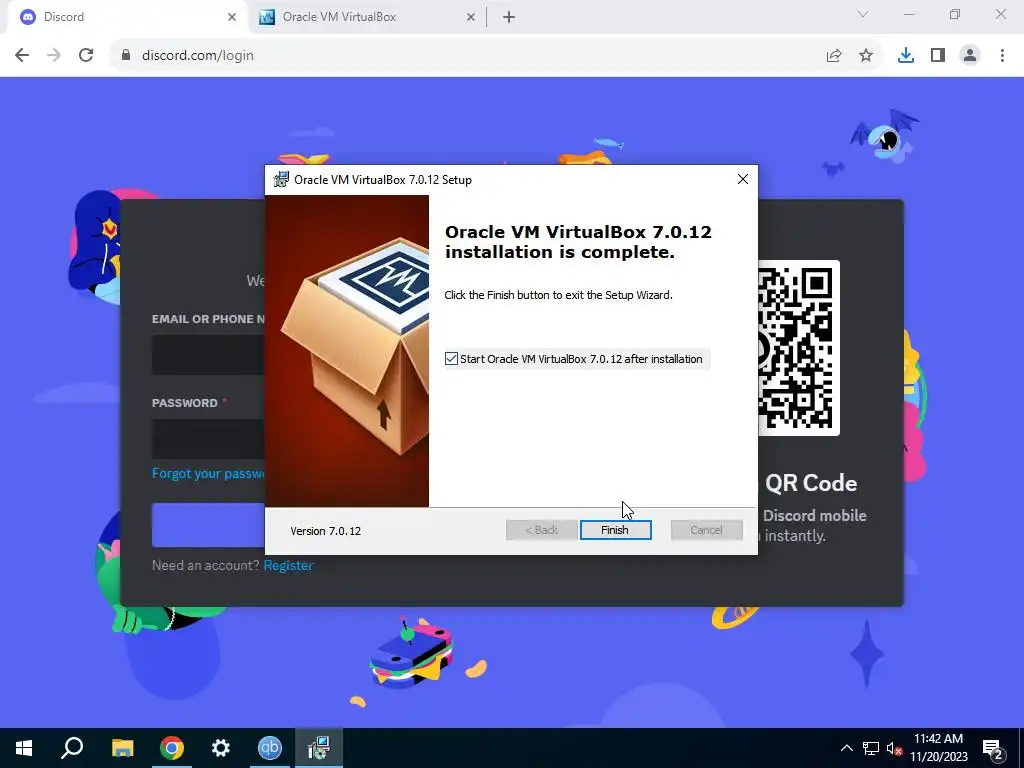Open Windows taskbar search
This screenshot has height=768, width=1024.
72,748
